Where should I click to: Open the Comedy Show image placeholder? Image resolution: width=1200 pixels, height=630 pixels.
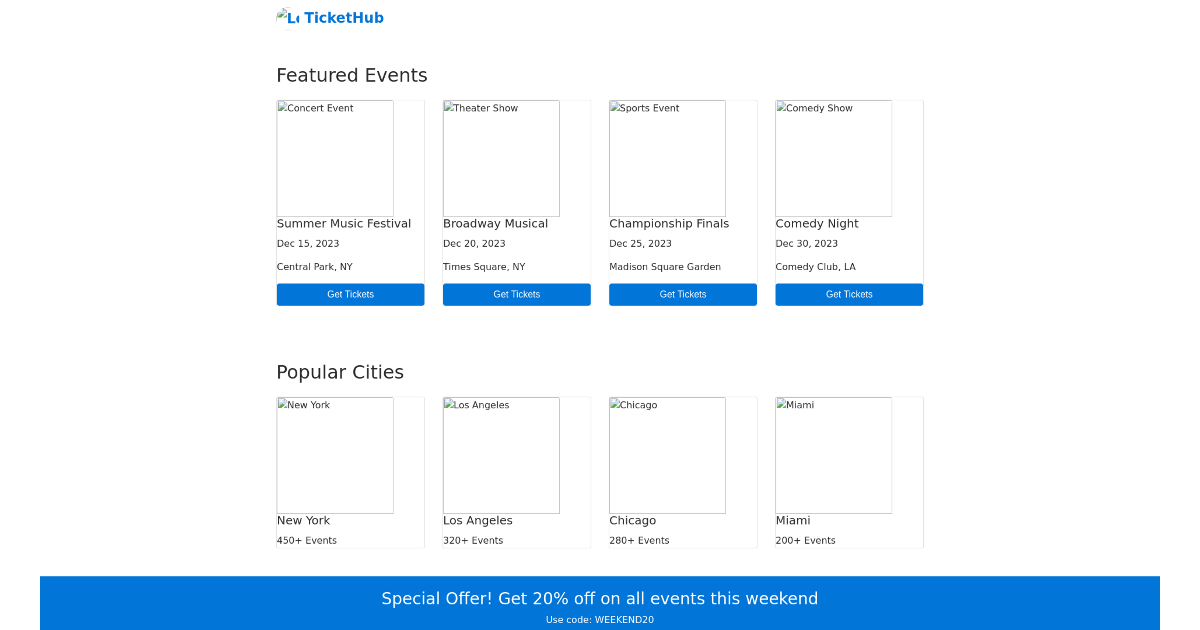(x=832, y=158)
